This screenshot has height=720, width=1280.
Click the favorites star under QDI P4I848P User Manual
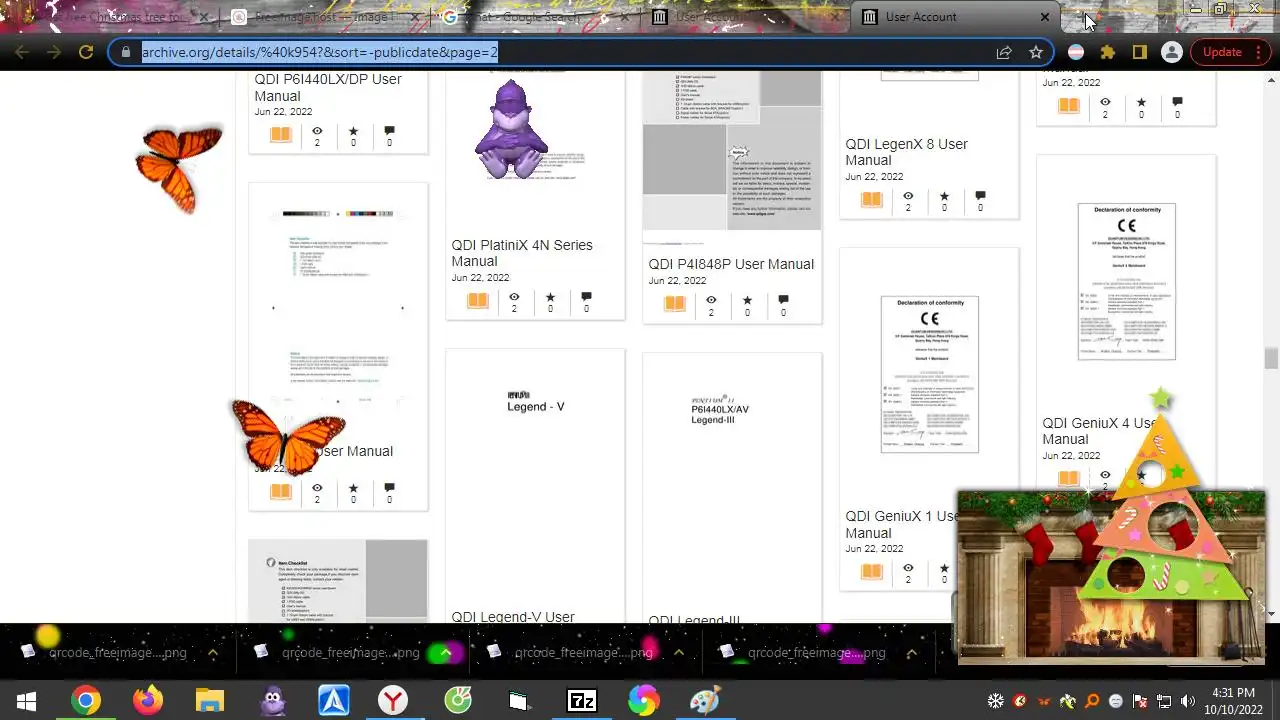coord(747,300)
